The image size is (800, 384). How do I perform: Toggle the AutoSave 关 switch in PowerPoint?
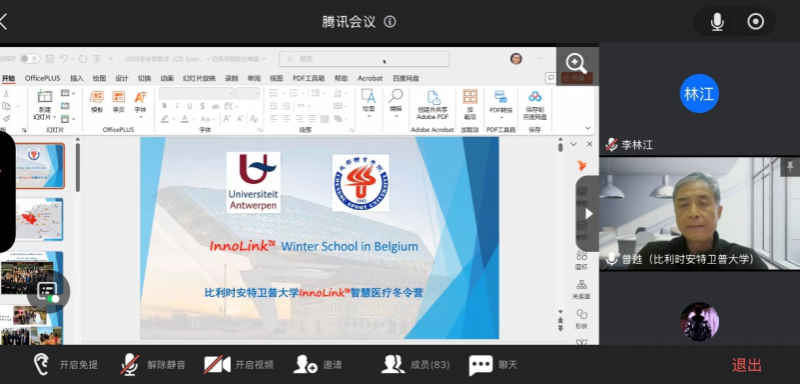[30, 59]
